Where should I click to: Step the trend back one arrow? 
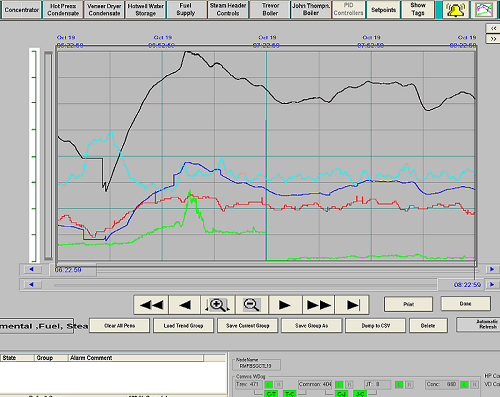tap(185, 305)
